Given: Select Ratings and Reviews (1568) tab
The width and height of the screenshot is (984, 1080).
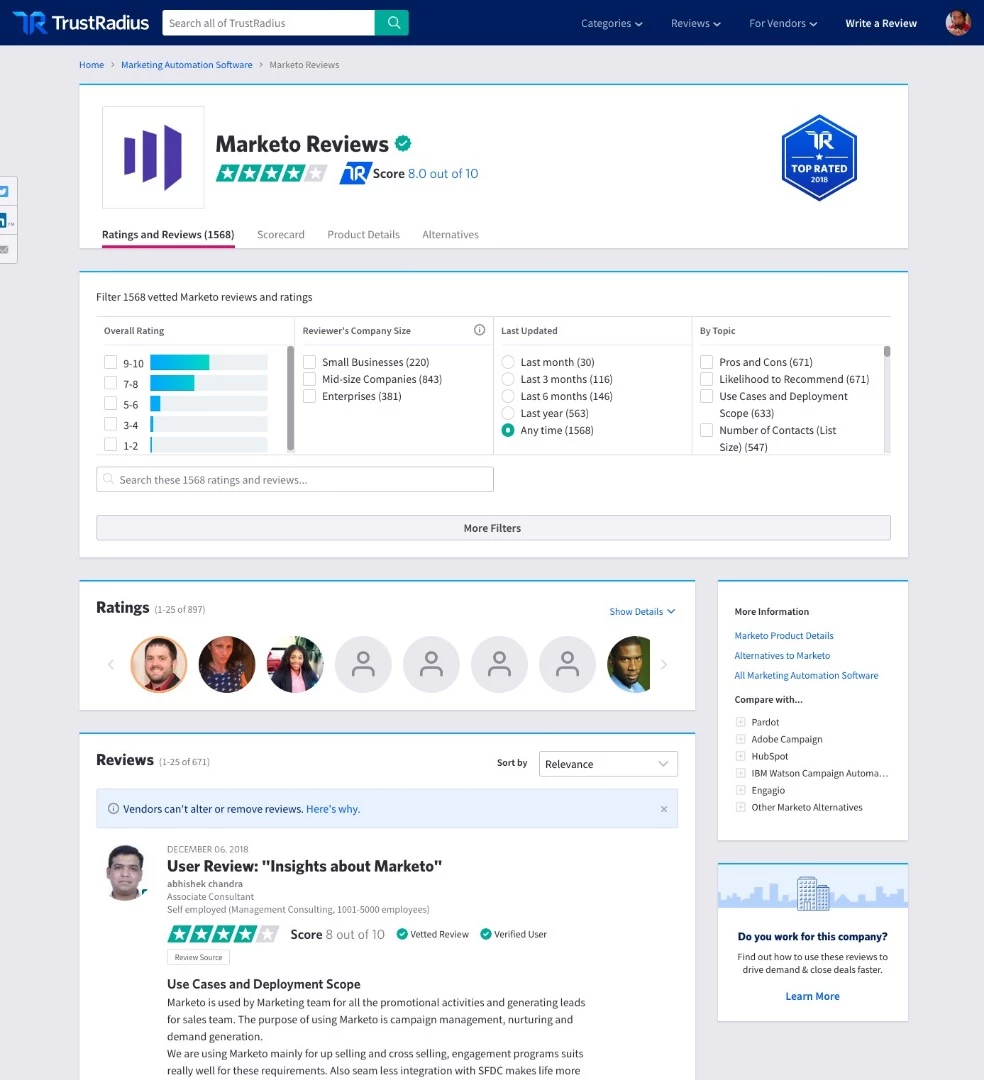Looking at the screenshot, I should click(168, 234).
